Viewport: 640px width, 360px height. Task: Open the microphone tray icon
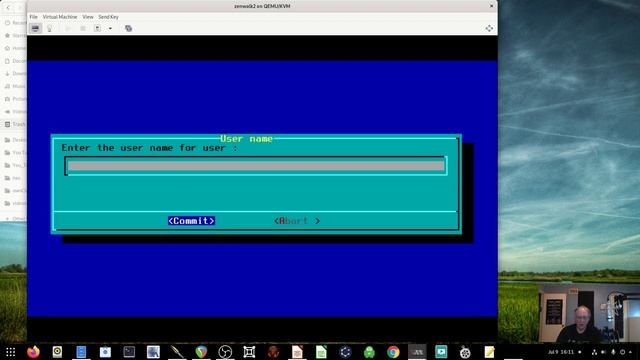(613, 352)
